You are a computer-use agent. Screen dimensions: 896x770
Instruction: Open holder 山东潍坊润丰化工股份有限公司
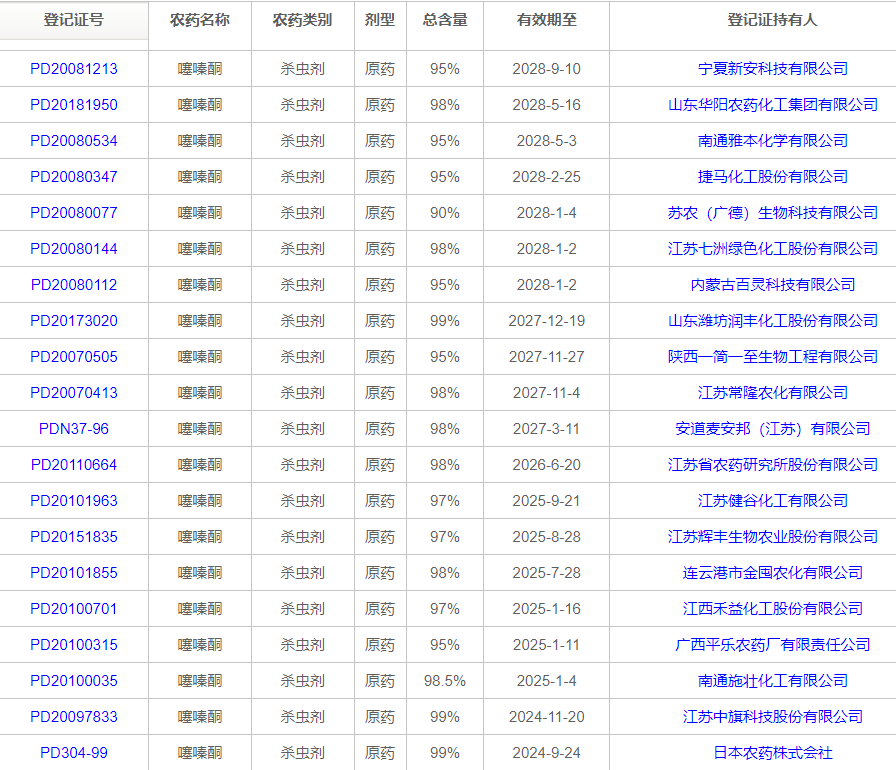(x=773, y=321)
